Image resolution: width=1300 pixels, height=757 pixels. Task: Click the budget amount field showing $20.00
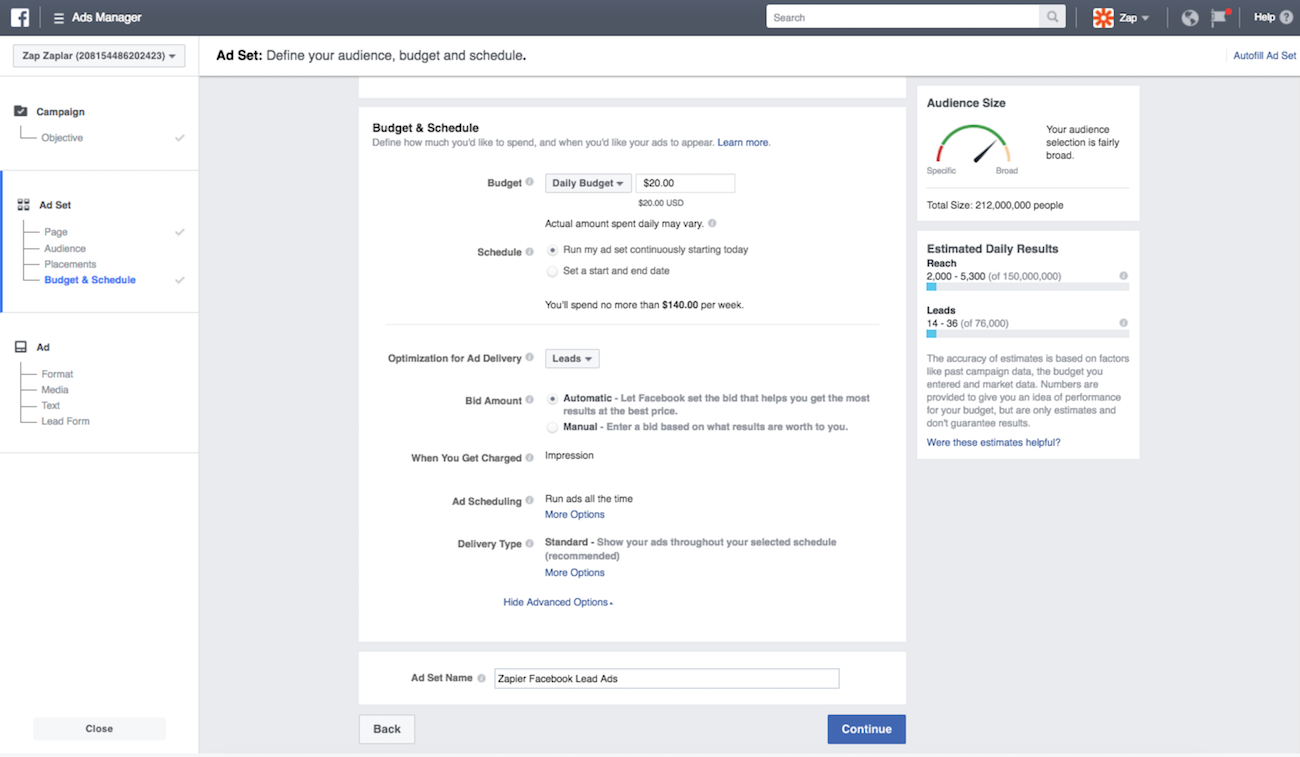click(685, 183)
